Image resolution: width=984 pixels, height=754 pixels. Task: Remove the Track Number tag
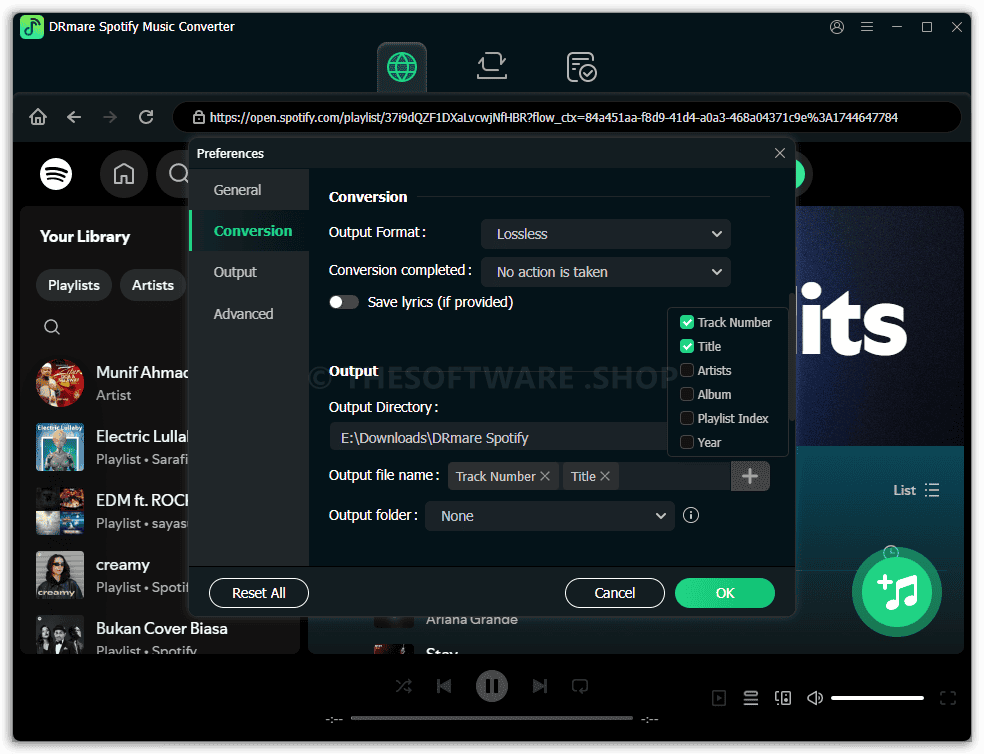coord(545,477)
